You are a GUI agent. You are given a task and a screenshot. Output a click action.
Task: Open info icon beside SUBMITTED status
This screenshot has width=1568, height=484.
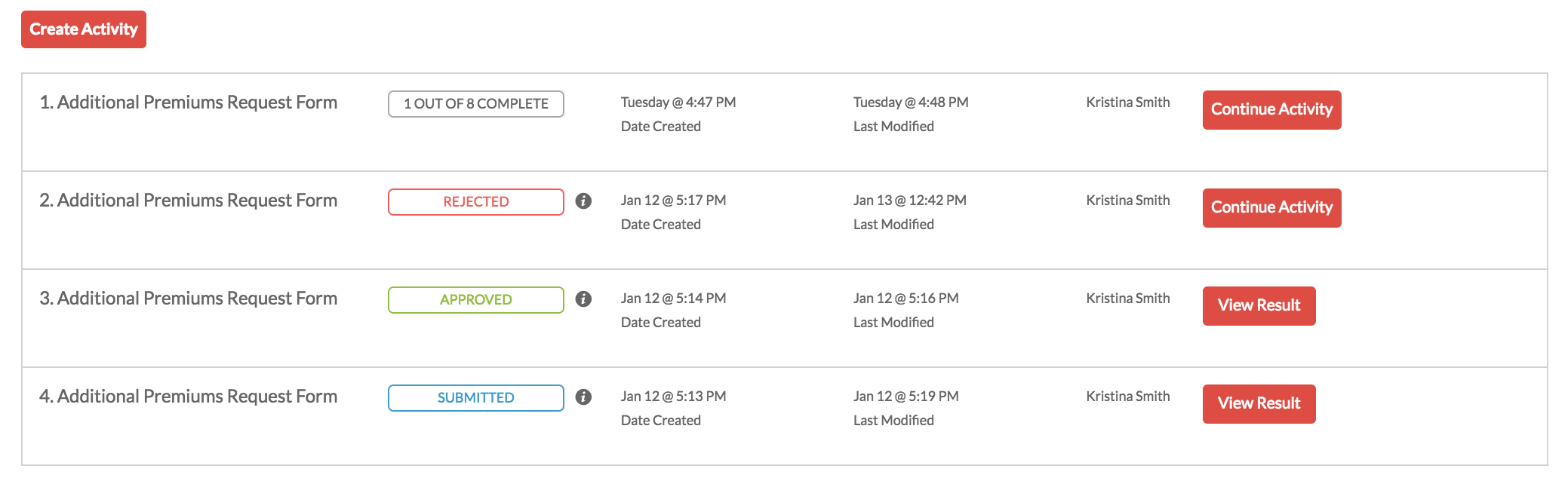coord(583,397)
